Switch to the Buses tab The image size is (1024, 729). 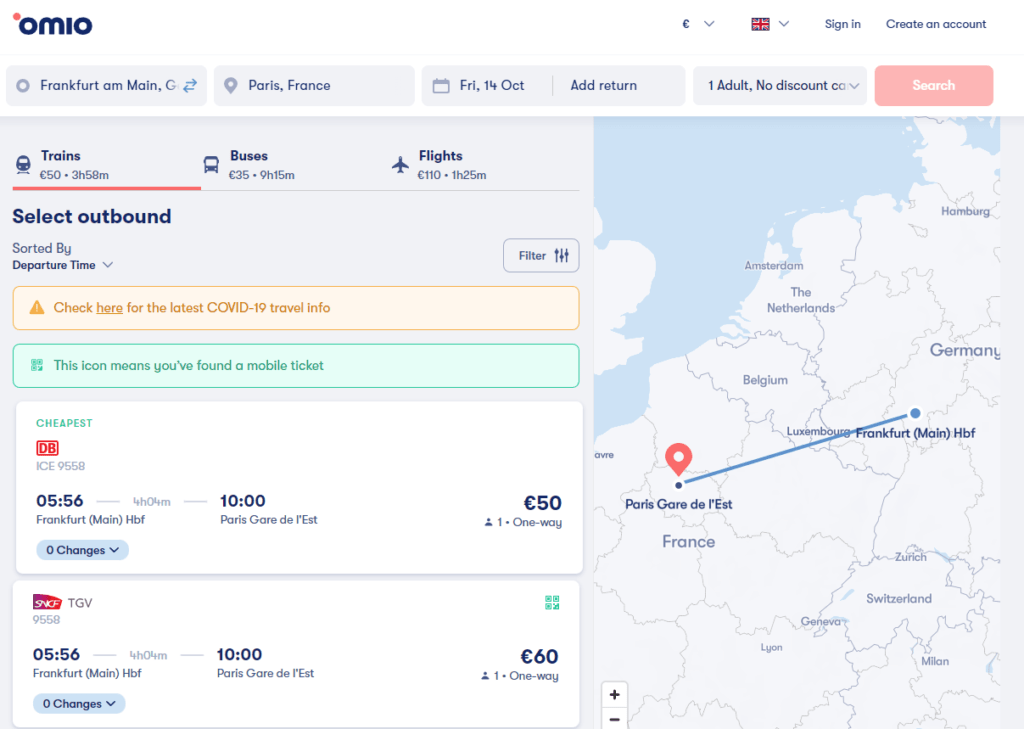coord(295,165)
